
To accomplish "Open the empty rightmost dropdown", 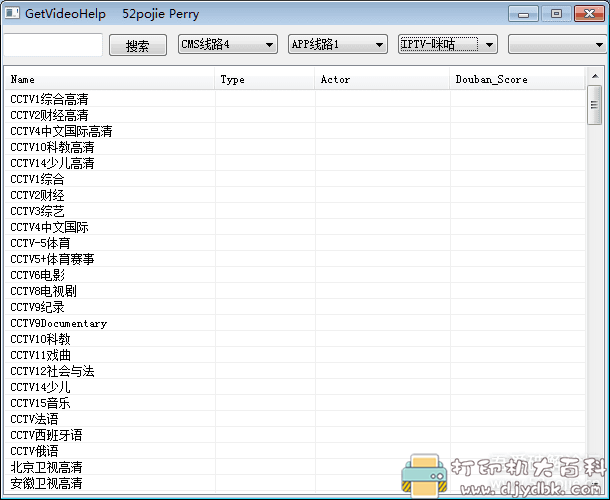I will tap(557, 44).
